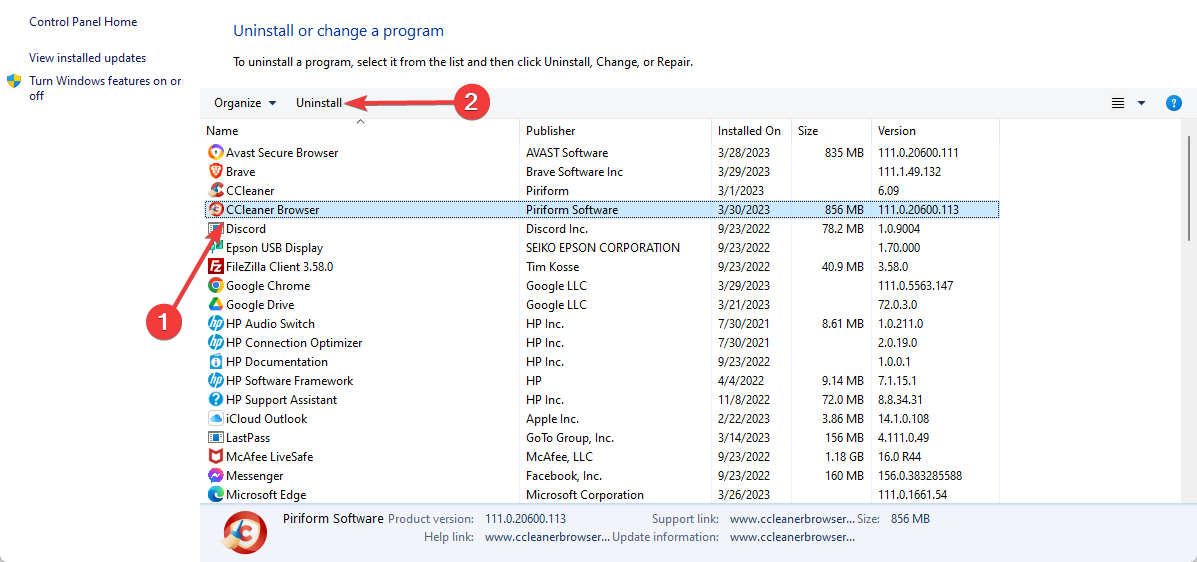Click the HP Documentation icon
Viewport: 1197px width, 562px height.
tap(215, 361)
